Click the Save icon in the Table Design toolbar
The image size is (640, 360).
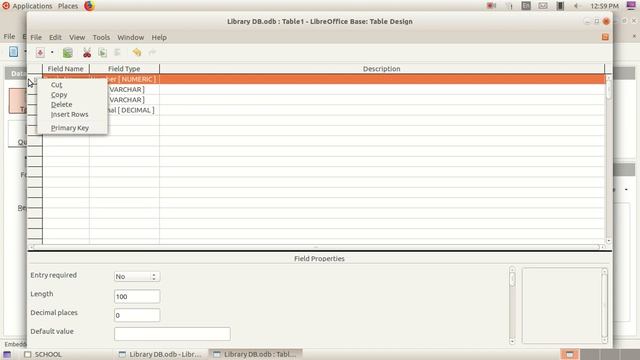[x=40, y=53]
